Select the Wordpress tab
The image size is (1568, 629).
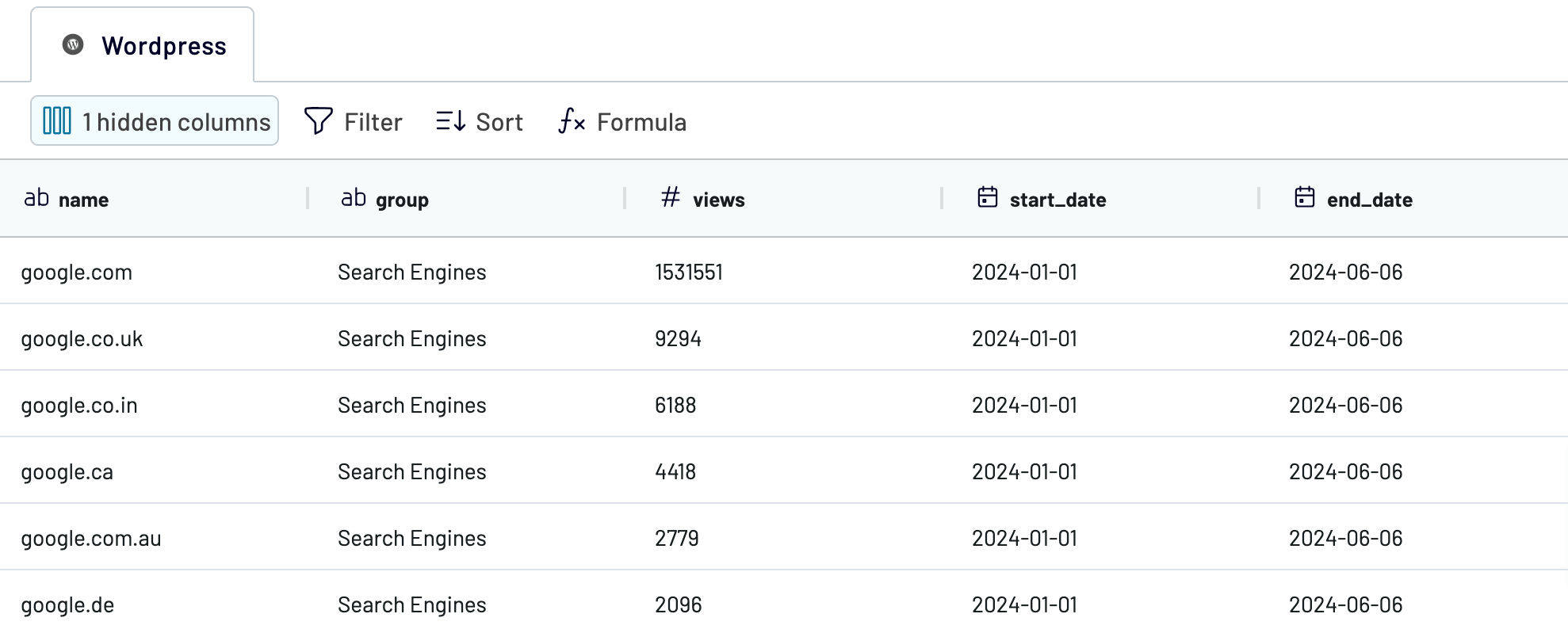[143, 45]
